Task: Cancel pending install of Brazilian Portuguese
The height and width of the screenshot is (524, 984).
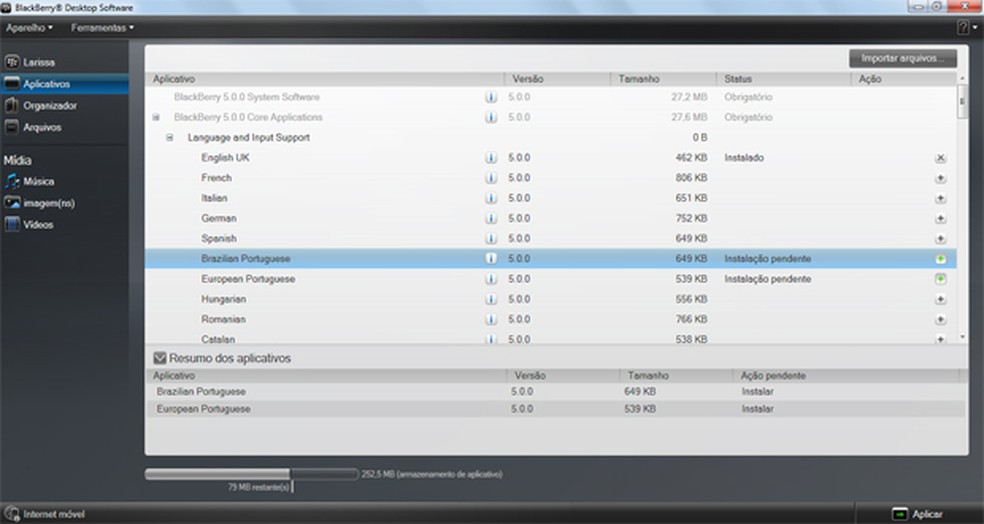Action: point(940,259)
